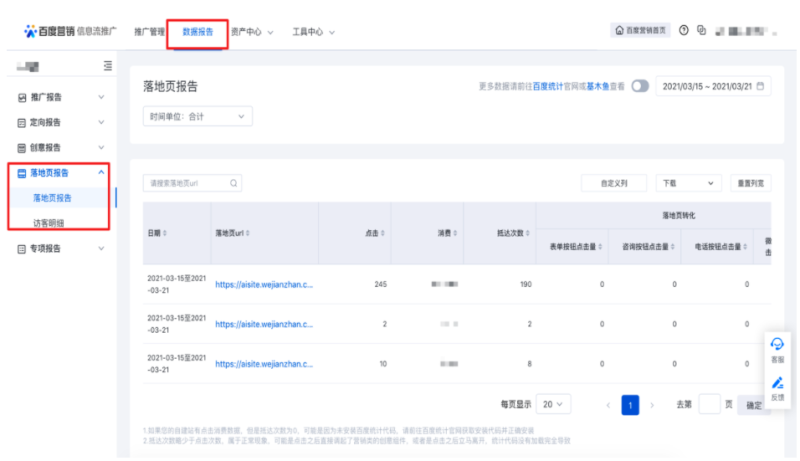Click the 推广报告 sidebar icon
The height and width of the screenshot is (461, 800).
pos(22,97)
